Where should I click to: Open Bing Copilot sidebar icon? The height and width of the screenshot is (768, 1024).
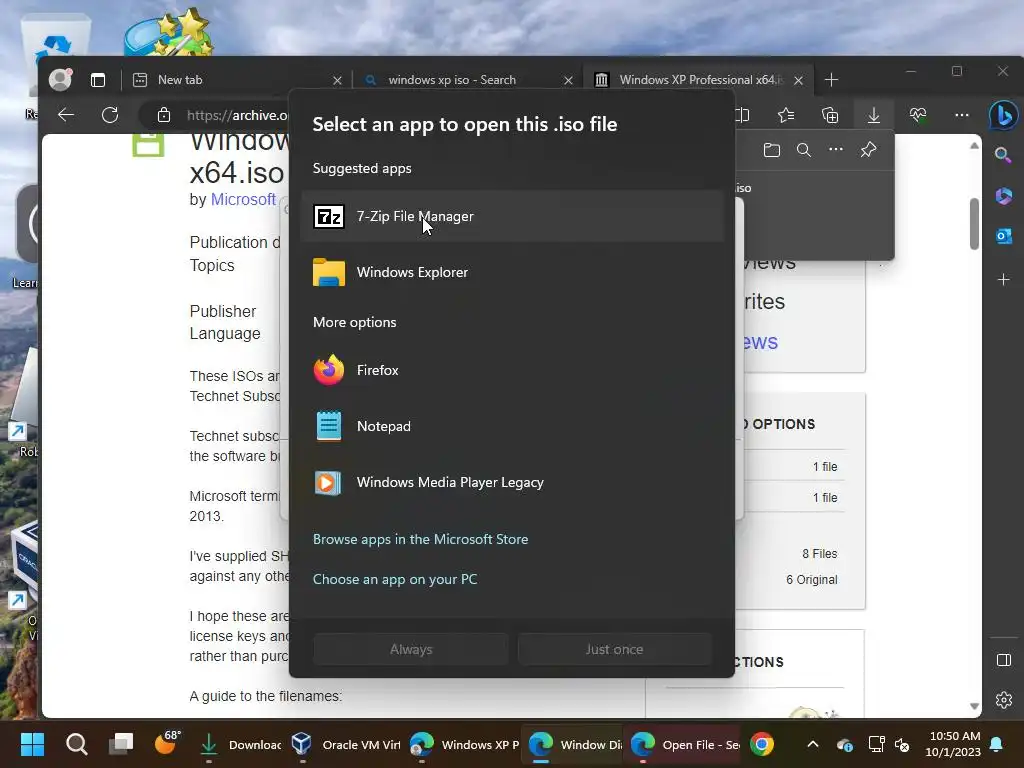[1004, 116]
